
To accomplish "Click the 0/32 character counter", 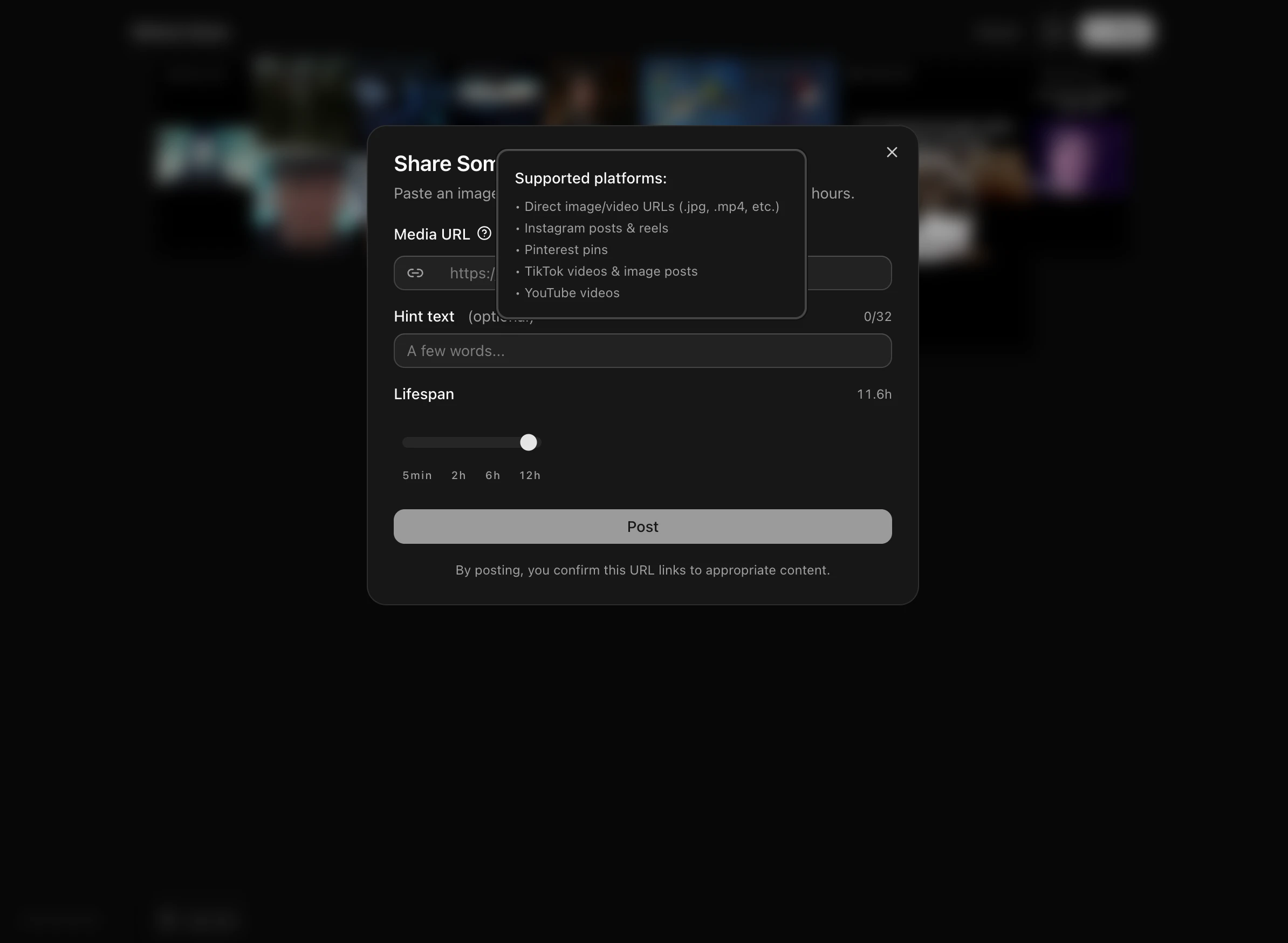I will point(876,316).
